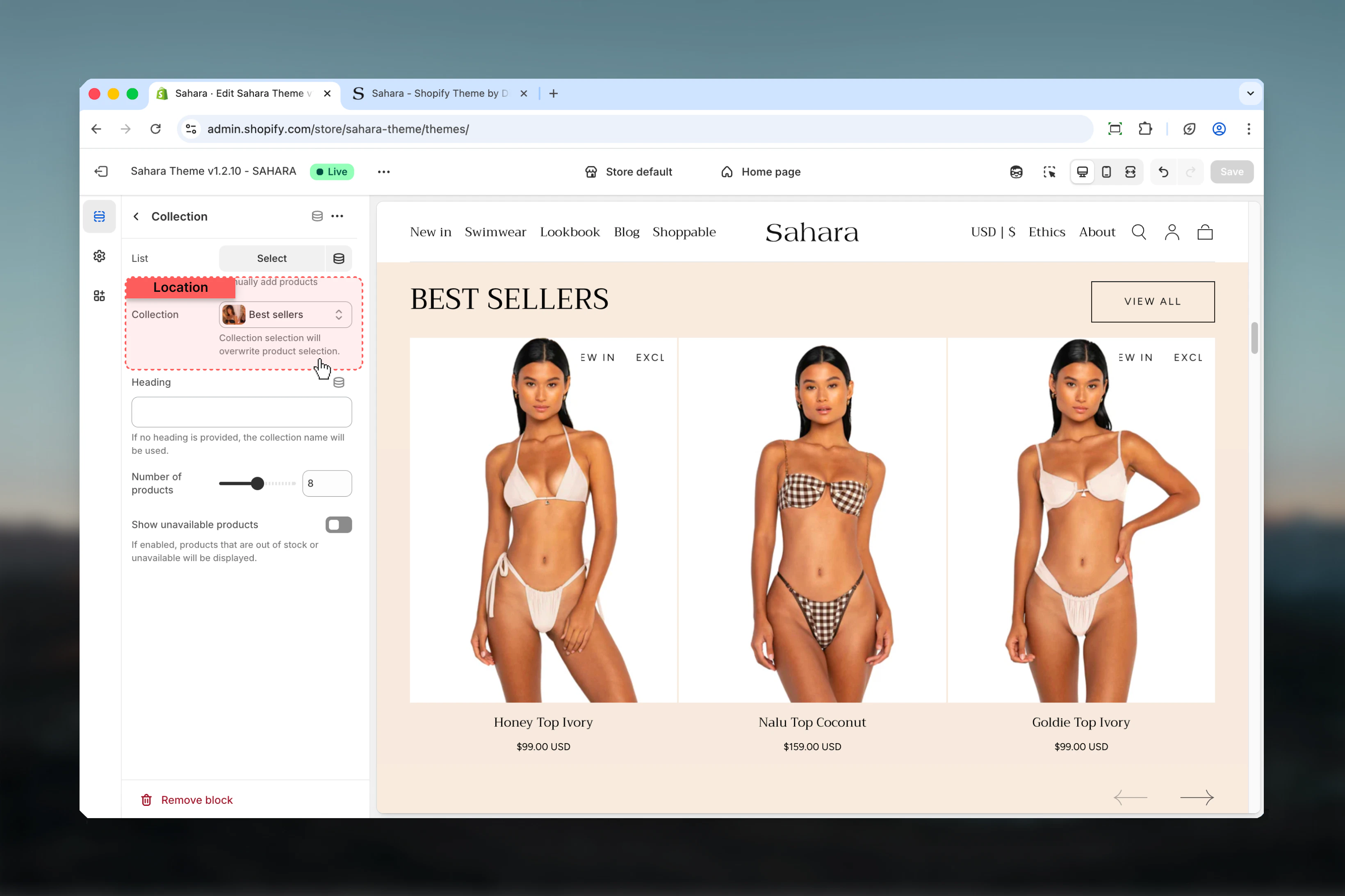Open the Best sellers collection picker
1345x896 pixels.
point(285,315)
